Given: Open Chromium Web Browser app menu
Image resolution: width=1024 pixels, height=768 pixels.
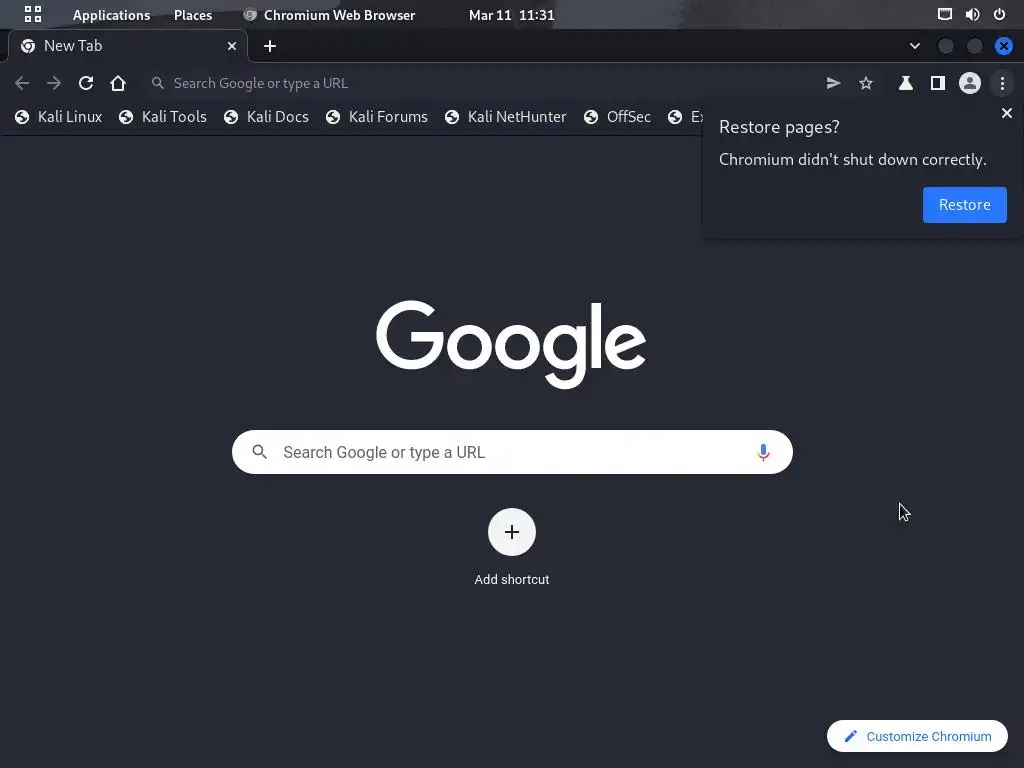Looking at the screenshot, I should tap(329, 14).
